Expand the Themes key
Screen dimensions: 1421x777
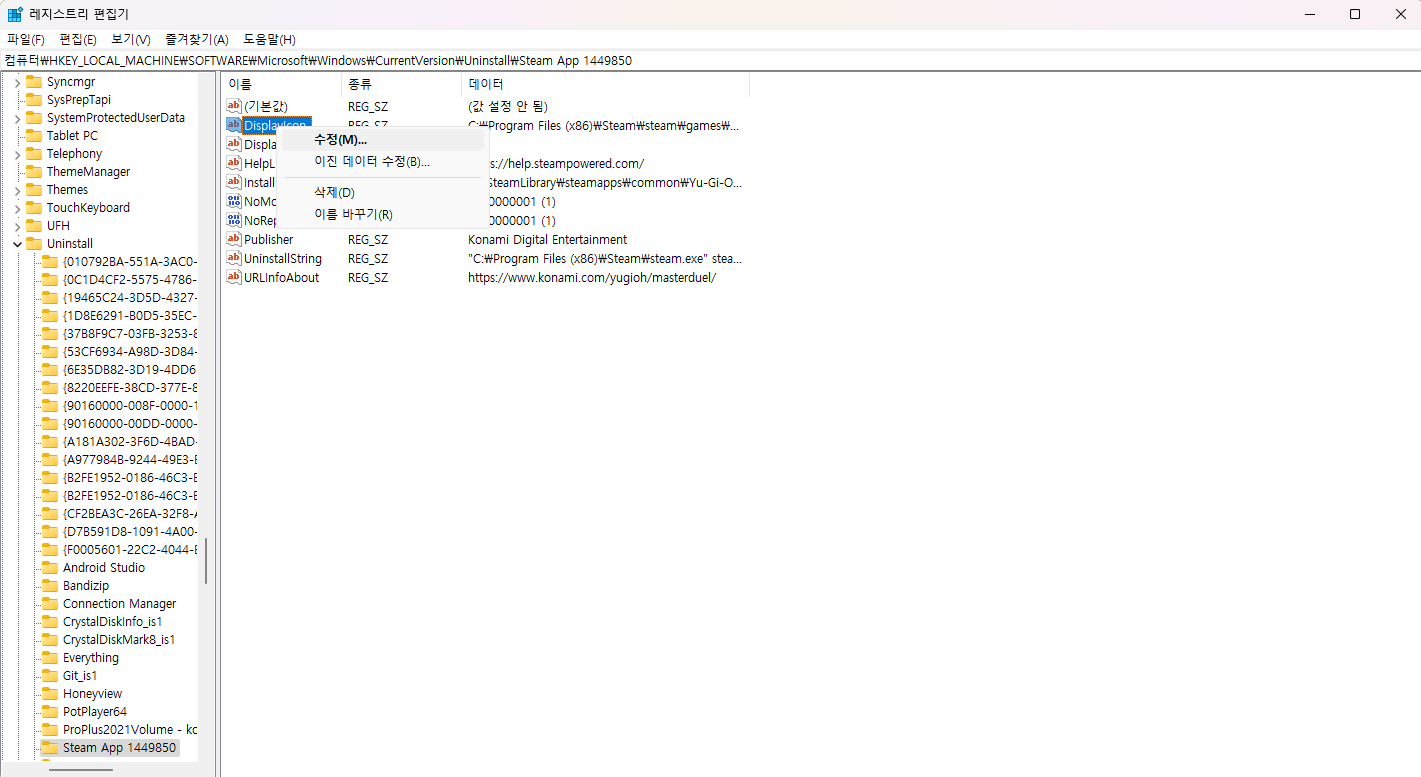pos(17,189)
